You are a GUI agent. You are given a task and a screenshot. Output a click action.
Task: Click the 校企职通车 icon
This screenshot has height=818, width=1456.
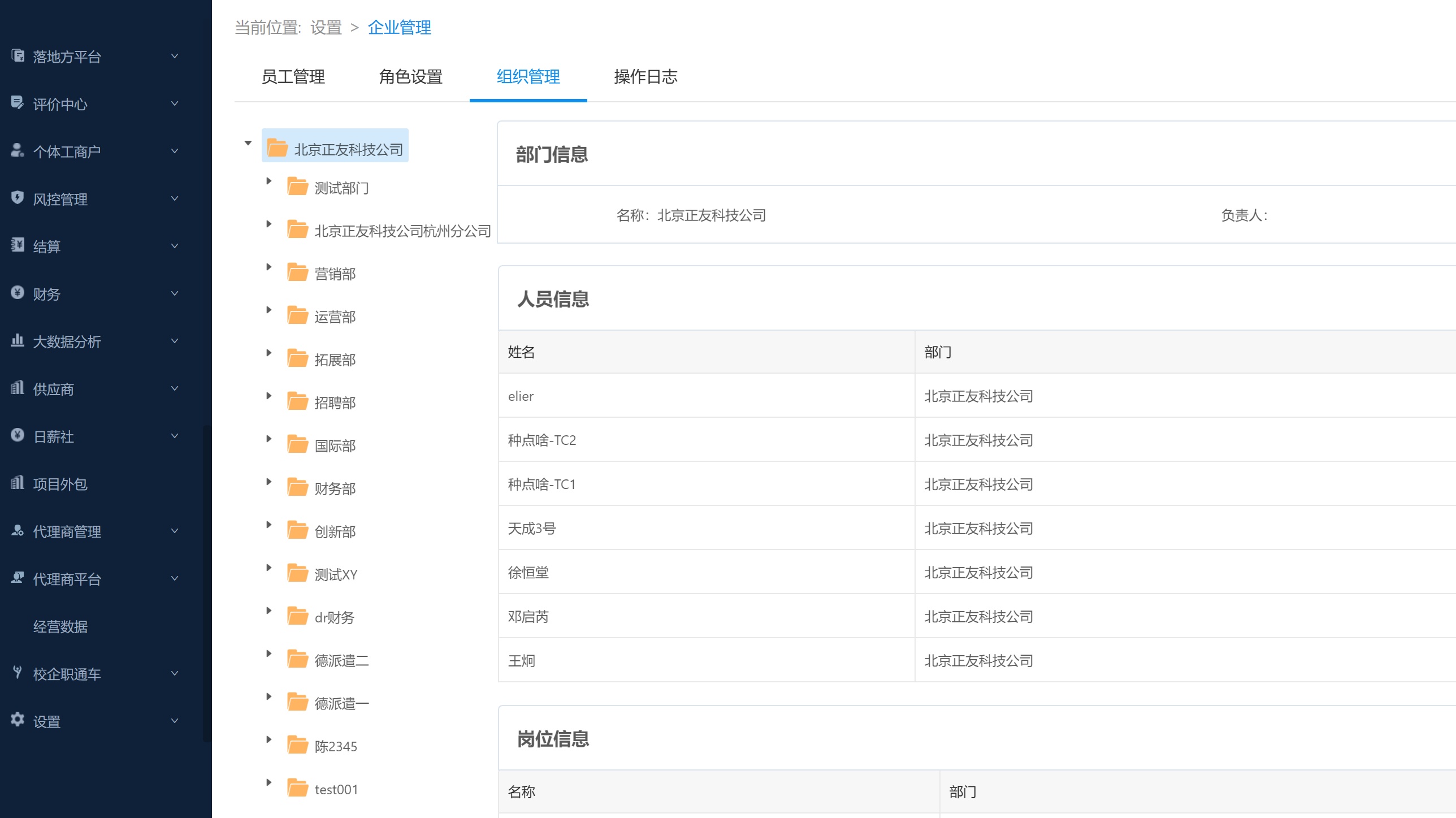coord(18,673)
